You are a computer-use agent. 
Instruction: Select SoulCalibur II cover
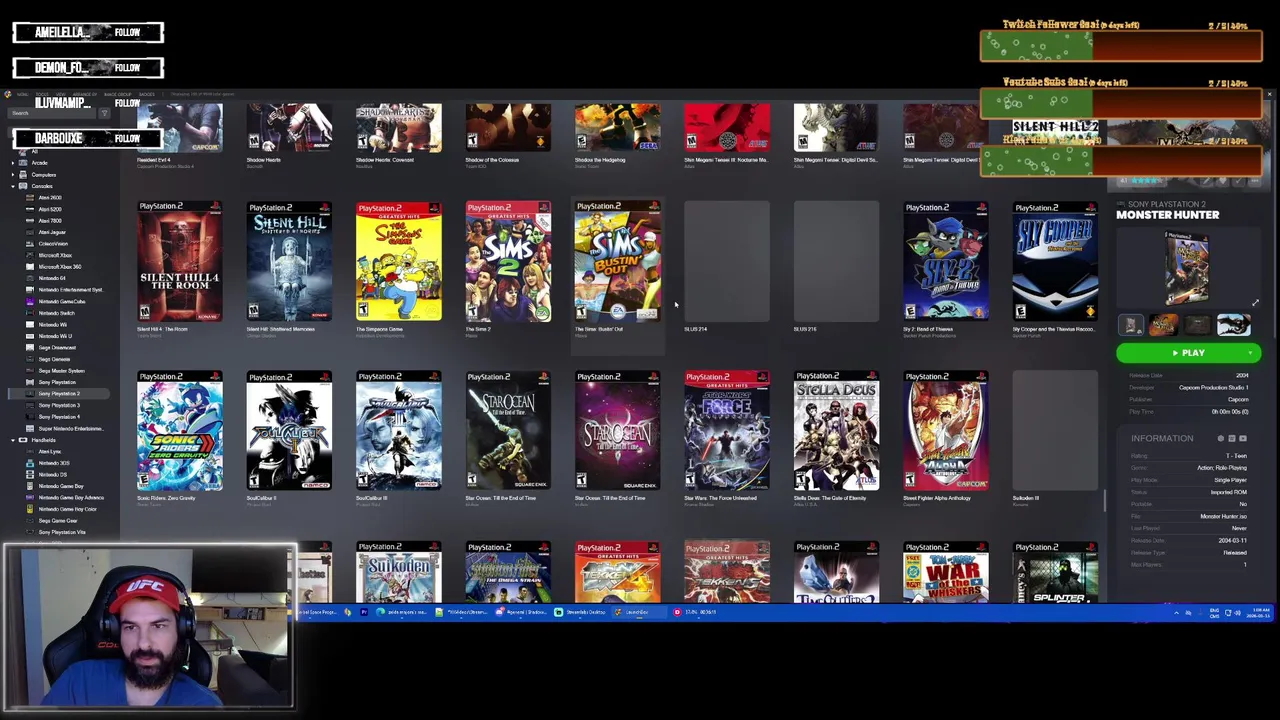[x=289, y=431]
